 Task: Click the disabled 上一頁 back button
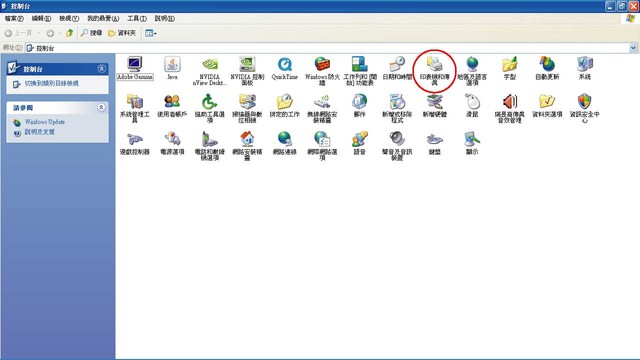(18, 33)
